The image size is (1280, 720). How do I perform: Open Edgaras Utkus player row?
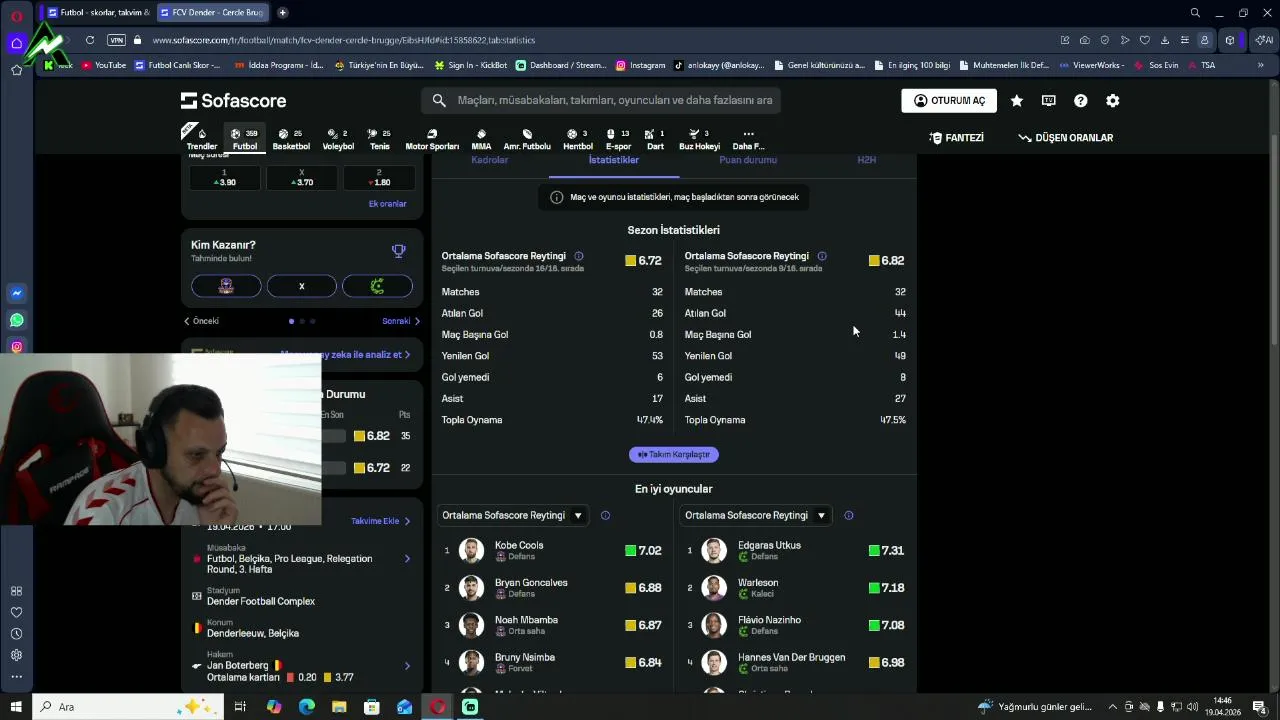click(x=796, y=551)
